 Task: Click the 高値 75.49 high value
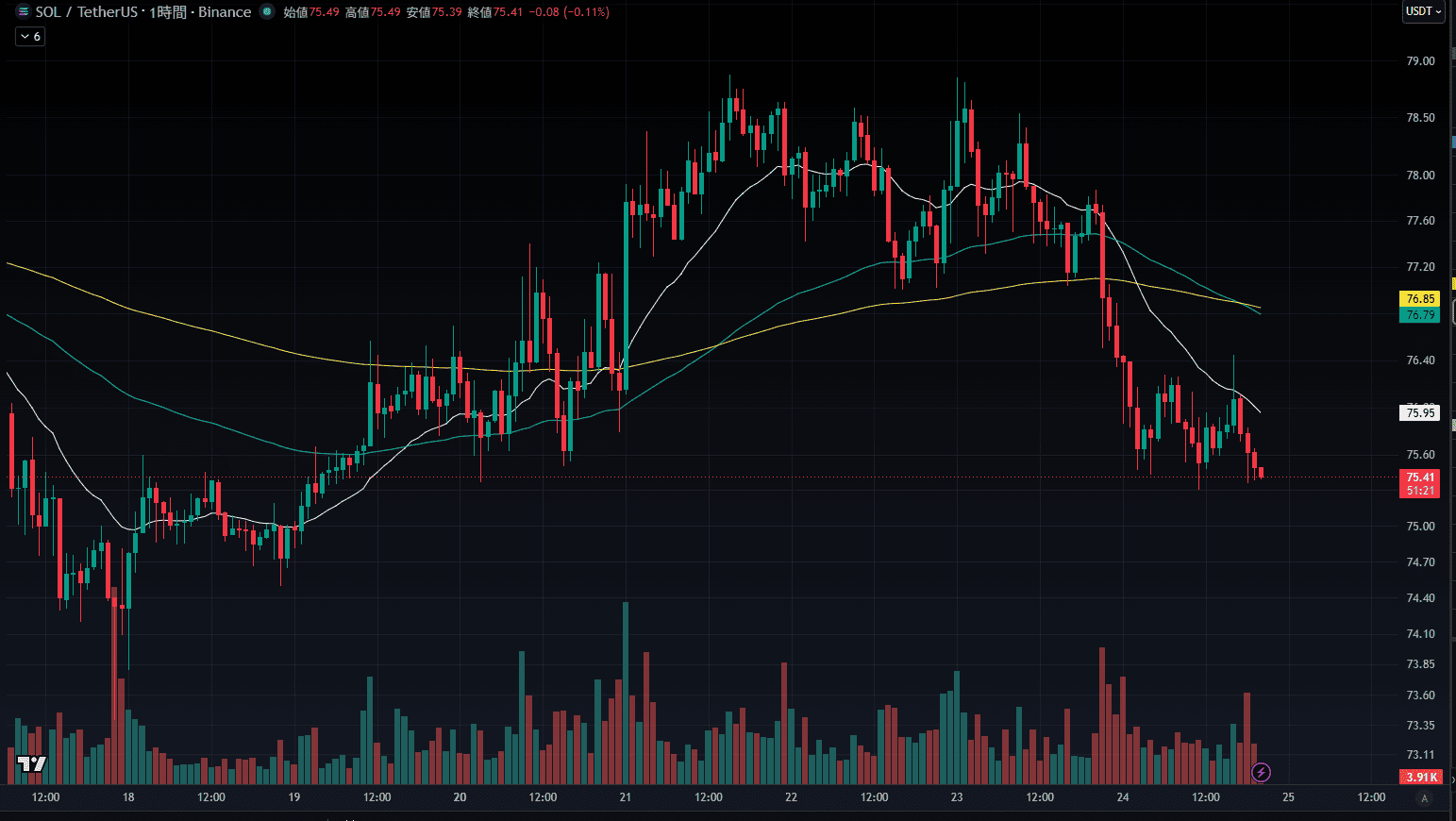373,12
